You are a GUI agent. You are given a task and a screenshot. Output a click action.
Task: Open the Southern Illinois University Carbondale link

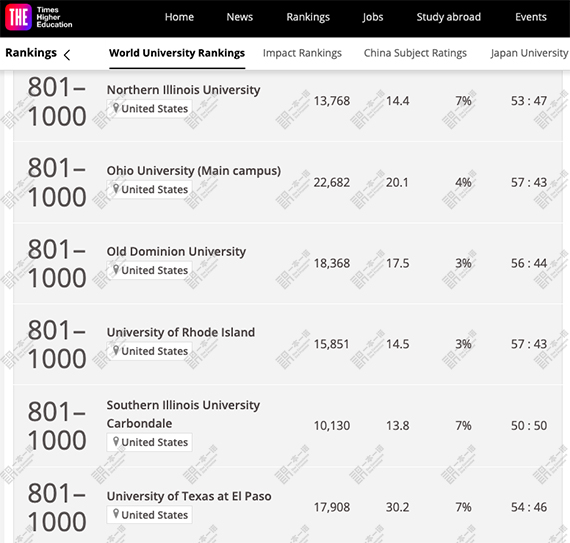coord(183,414)
